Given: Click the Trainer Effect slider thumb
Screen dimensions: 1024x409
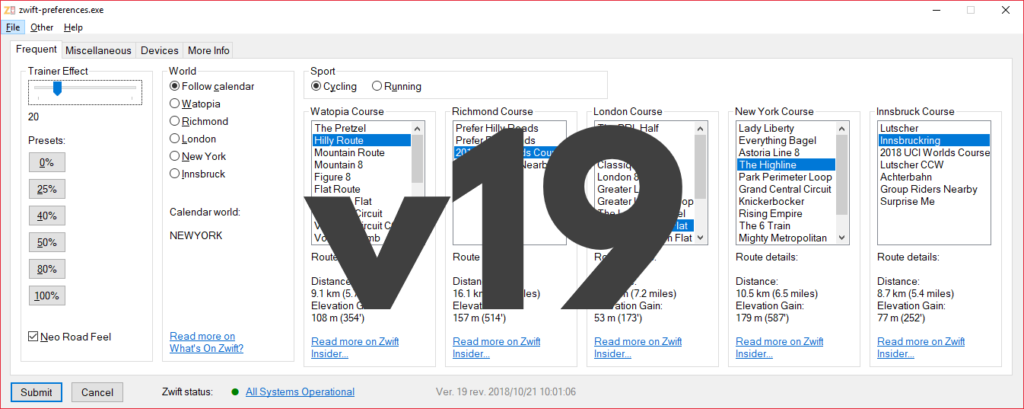Looking at the screenshot, I should coord(57,88).
